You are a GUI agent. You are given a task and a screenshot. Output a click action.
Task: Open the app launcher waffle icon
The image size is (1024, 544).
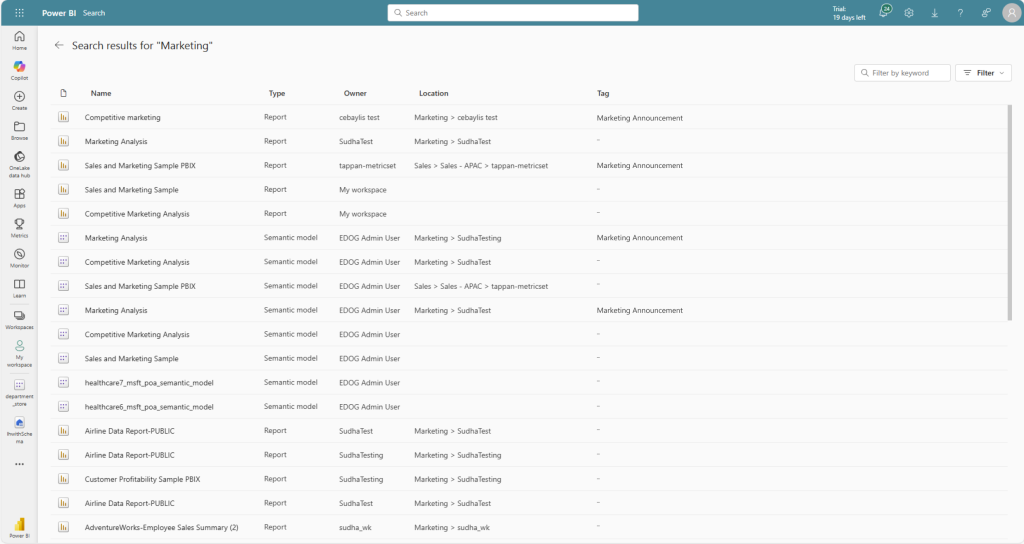20,12
